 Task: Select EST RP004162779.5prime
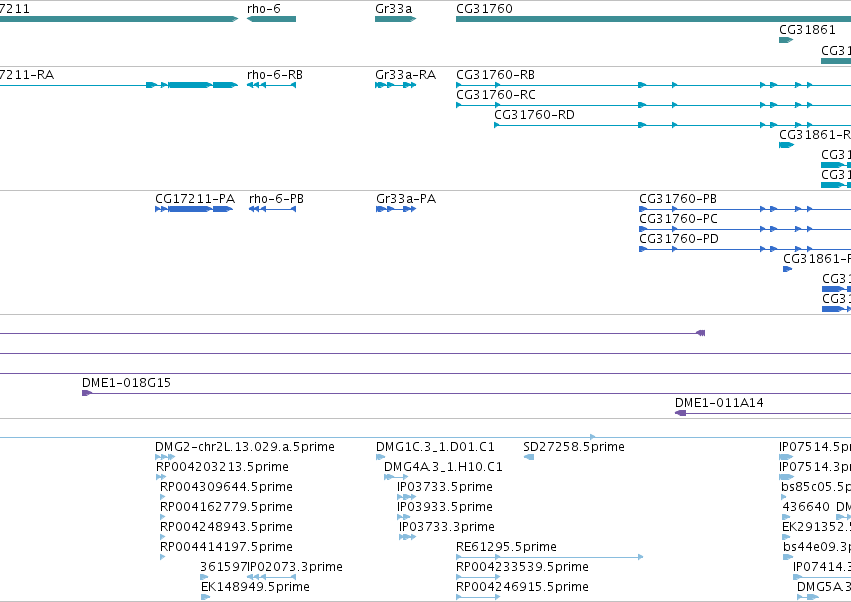(x=226, y=508)
